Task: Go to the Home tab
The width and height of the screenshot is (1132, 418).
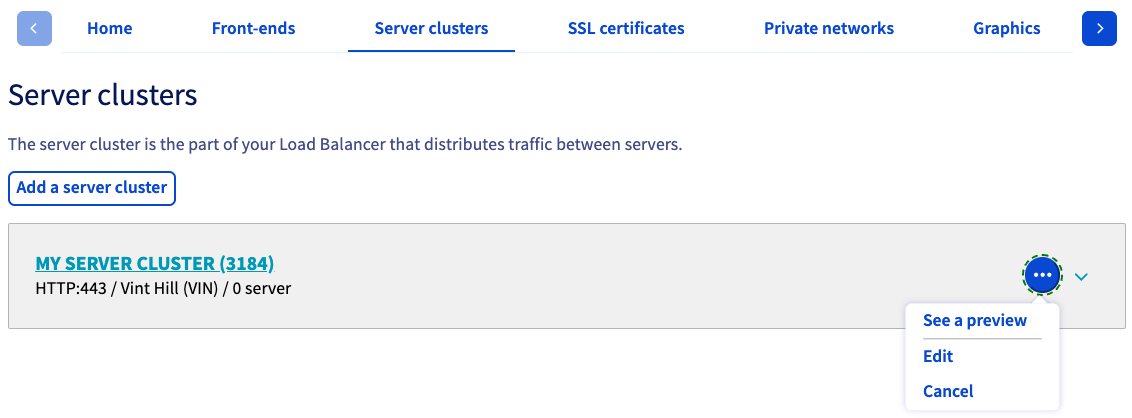Action: (x=109, y=29)
